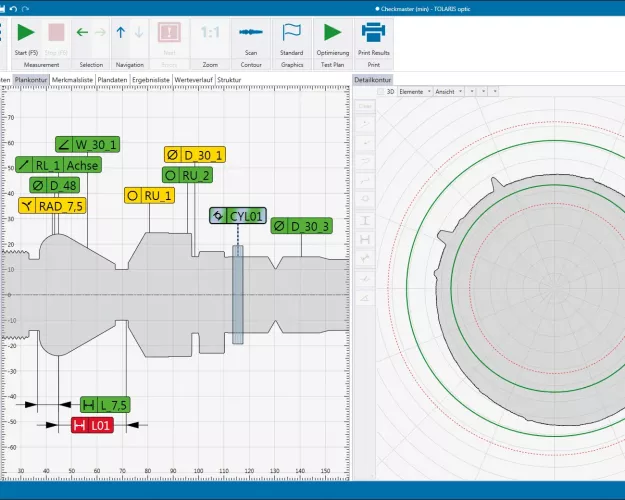The image size is (625, 500).
Task: Open the Ergebnisliste tab
Action: click(x=151, y=79)
